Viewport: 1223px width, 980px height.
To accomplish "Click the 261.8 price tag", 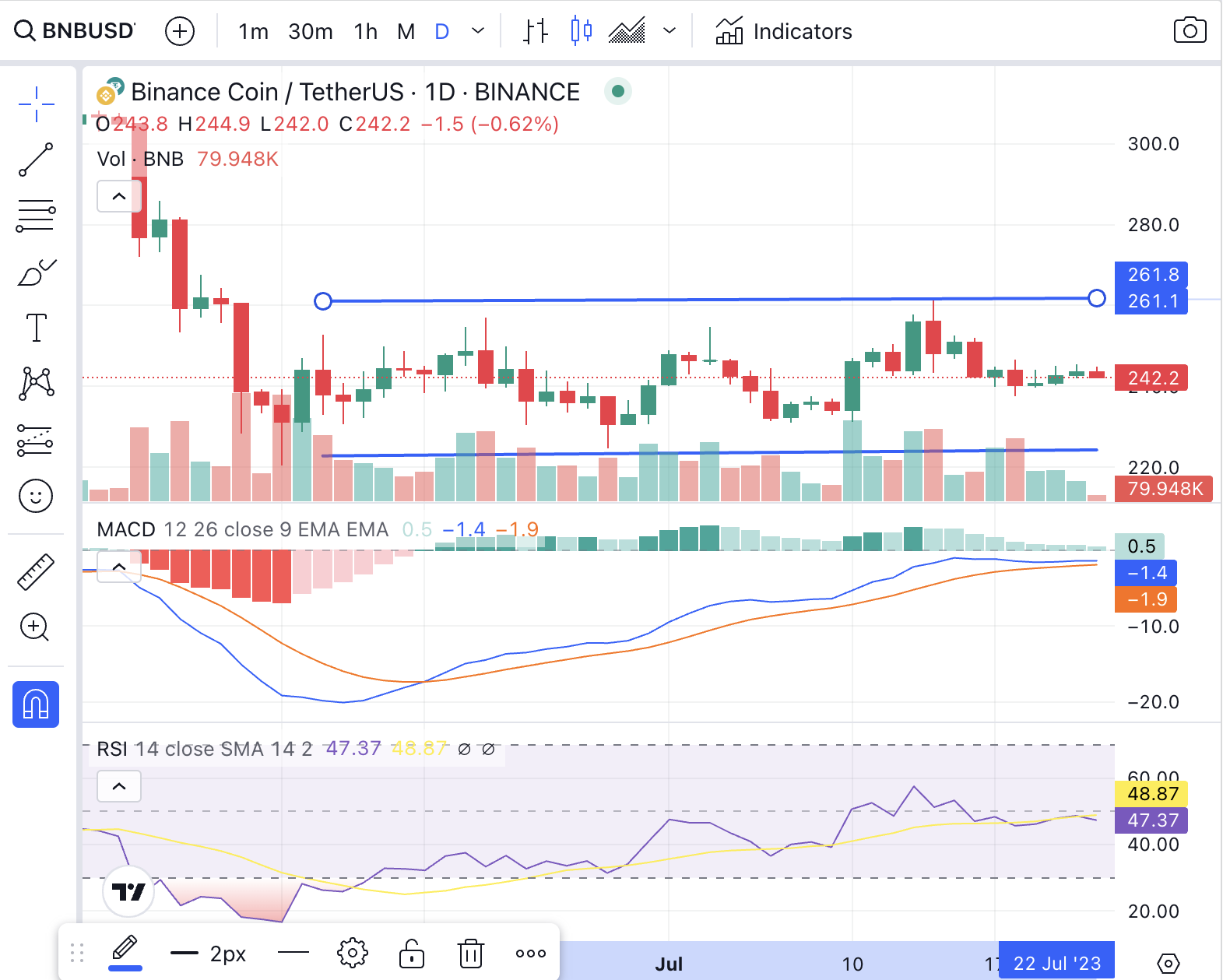I will [1151, 275].
